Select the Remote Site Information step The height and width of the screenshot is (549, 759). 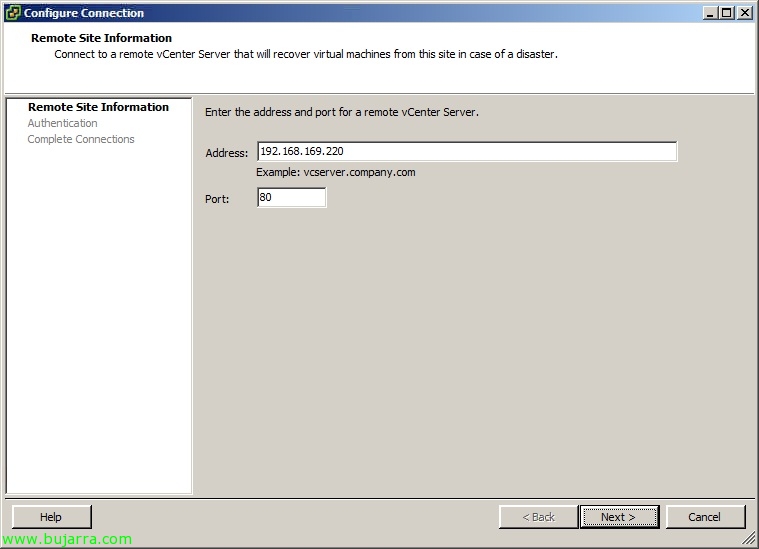(x=98, y=107)
